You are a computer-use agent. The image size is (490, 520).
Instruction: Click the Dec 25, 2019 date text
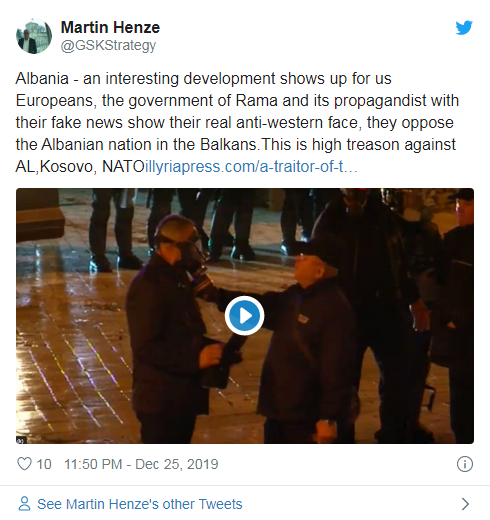177,464
